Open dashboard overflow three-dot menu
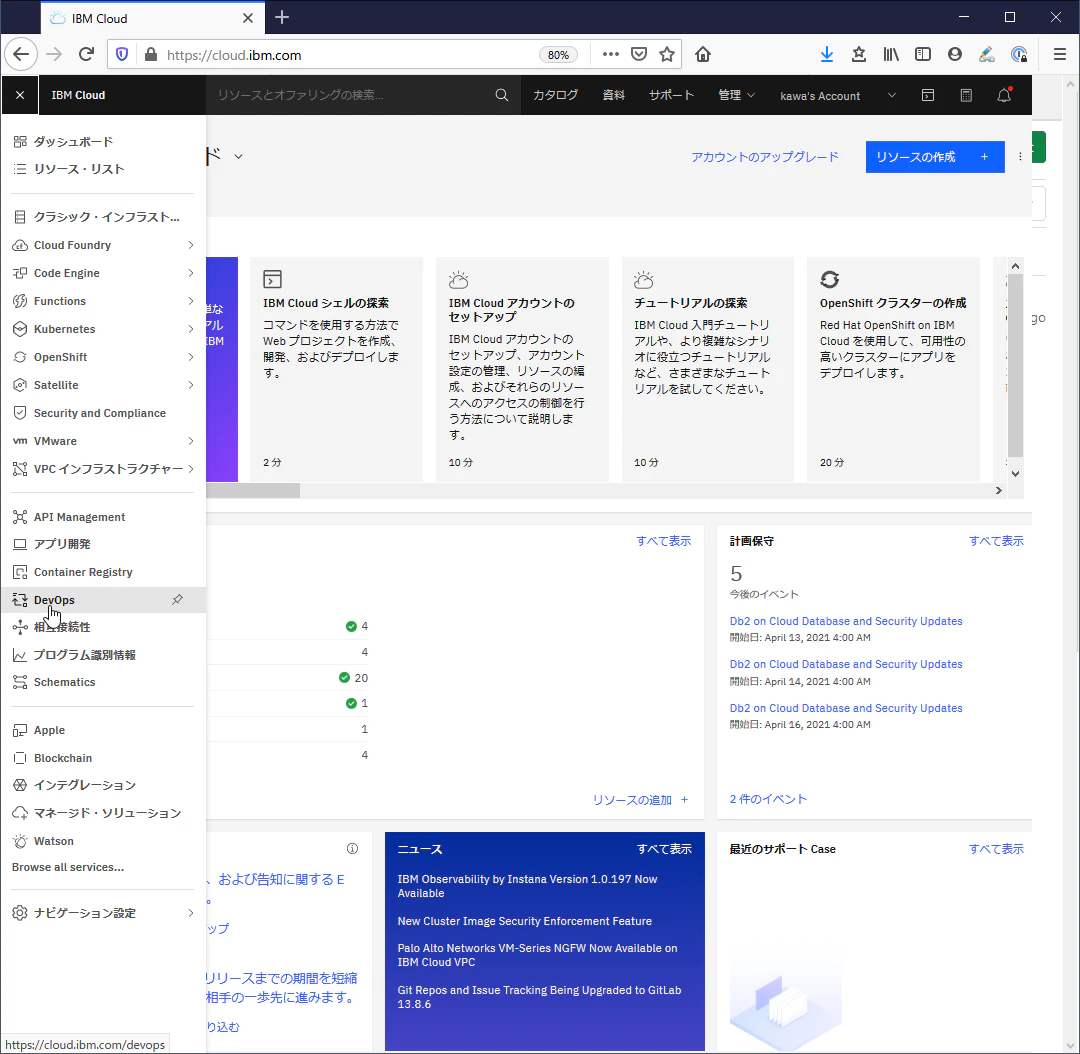Image resolution: width=1080 pixels, height=1054 pixels. (1020, 157)
